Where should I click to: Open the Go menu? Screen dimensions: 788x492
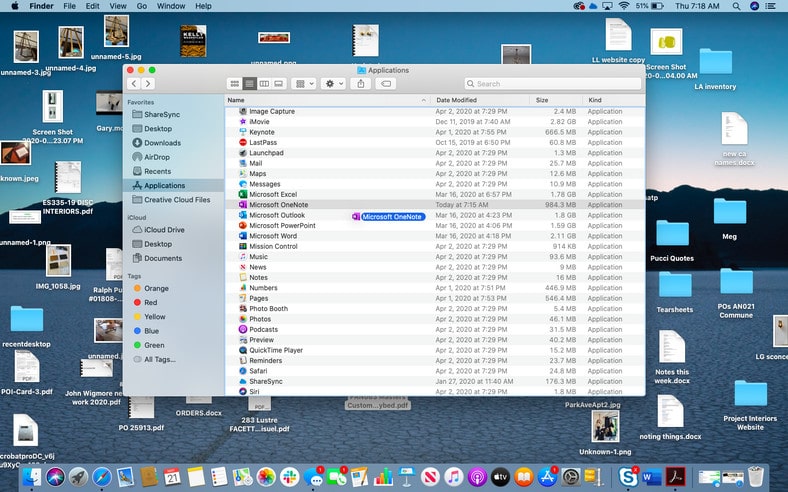click(142, 6)
